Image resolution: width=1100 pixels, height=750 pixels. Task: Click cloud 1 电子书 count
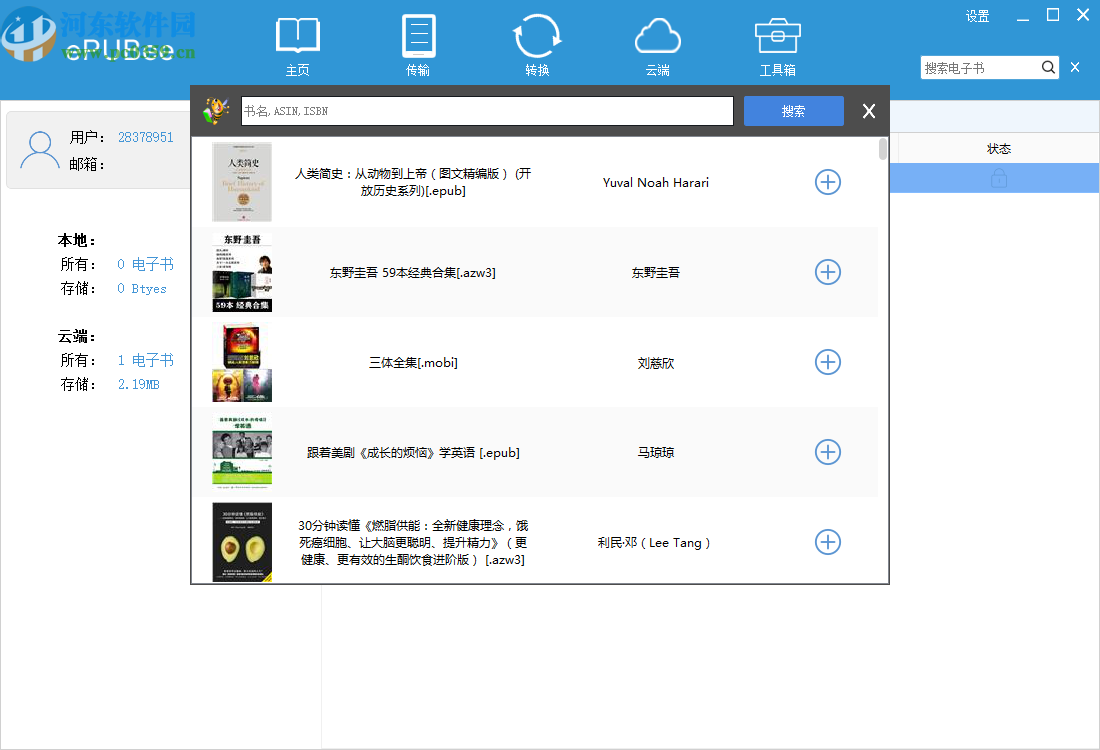145,360
